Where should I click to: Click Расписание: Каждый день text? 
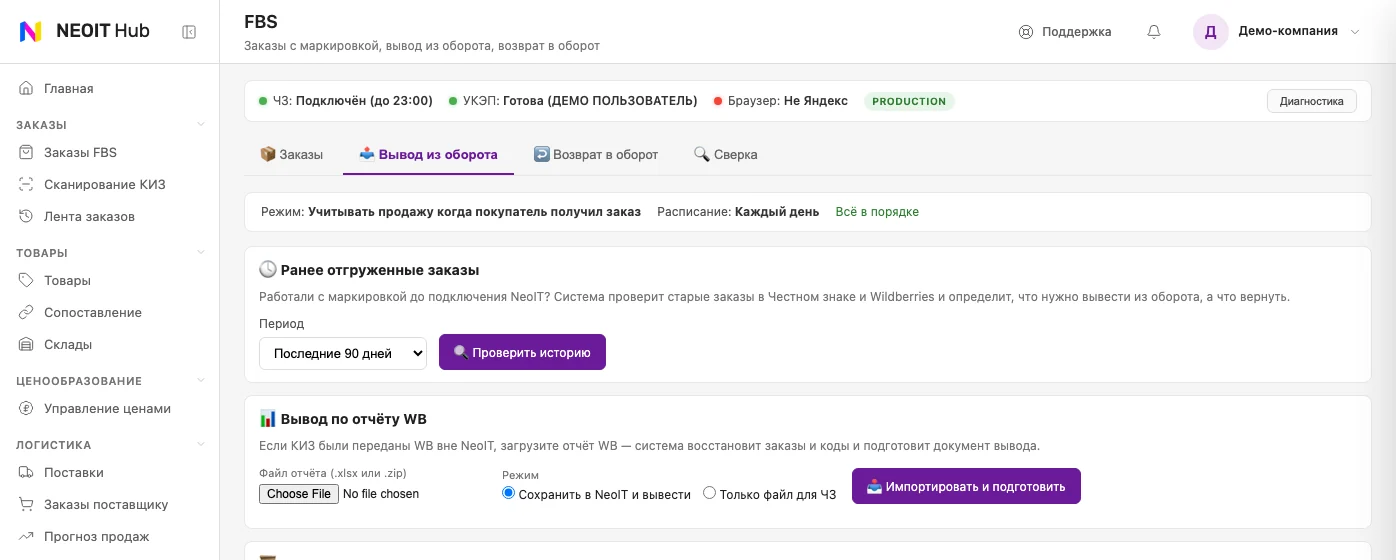(x=738, y=212)
